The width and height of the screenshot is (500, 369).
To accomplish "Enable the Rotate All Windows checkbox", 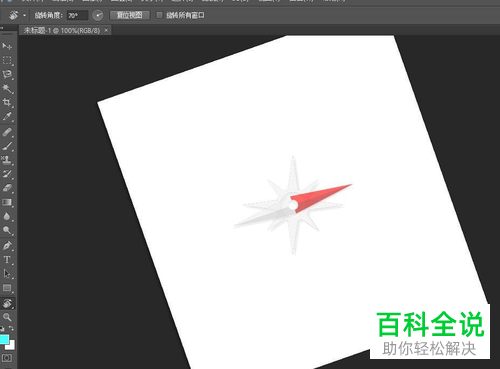I will (x=159, y=15).
